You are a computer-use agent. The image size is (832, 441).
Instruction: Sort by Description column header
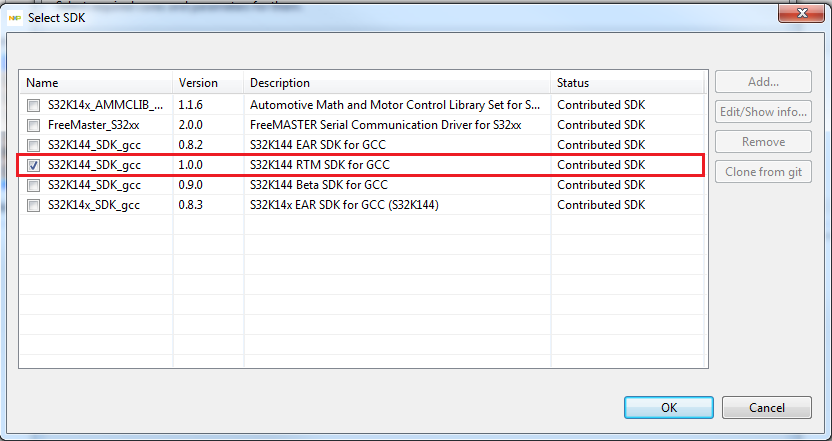(397, 83)
